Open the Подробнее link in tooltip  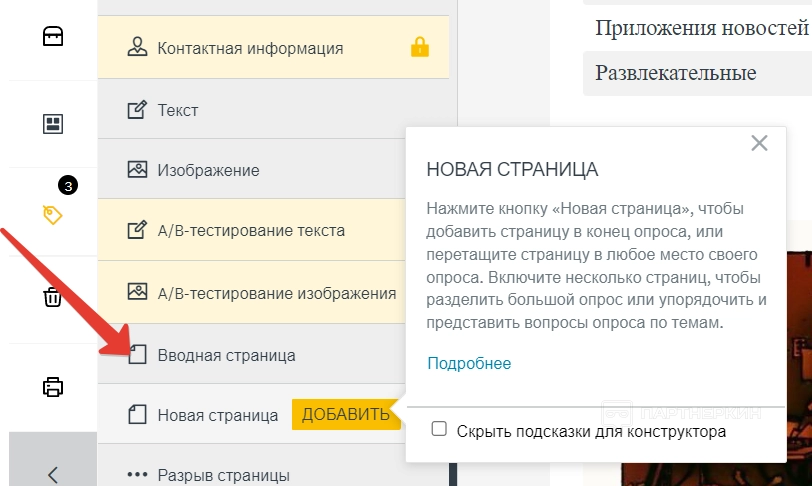coord(469,363)
